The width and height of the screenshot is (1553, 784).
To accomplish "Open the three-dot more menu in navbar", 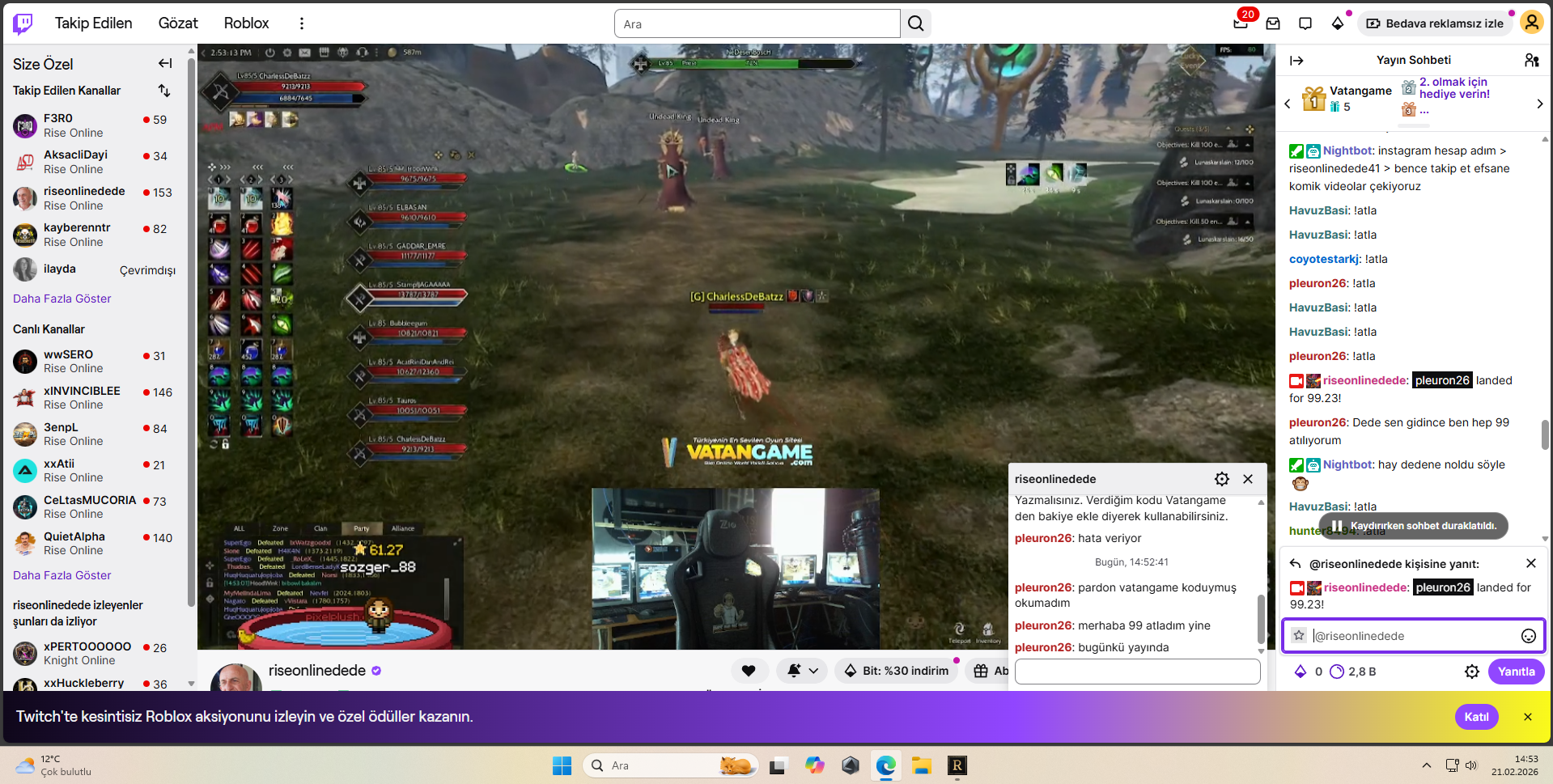I will 302,23.
